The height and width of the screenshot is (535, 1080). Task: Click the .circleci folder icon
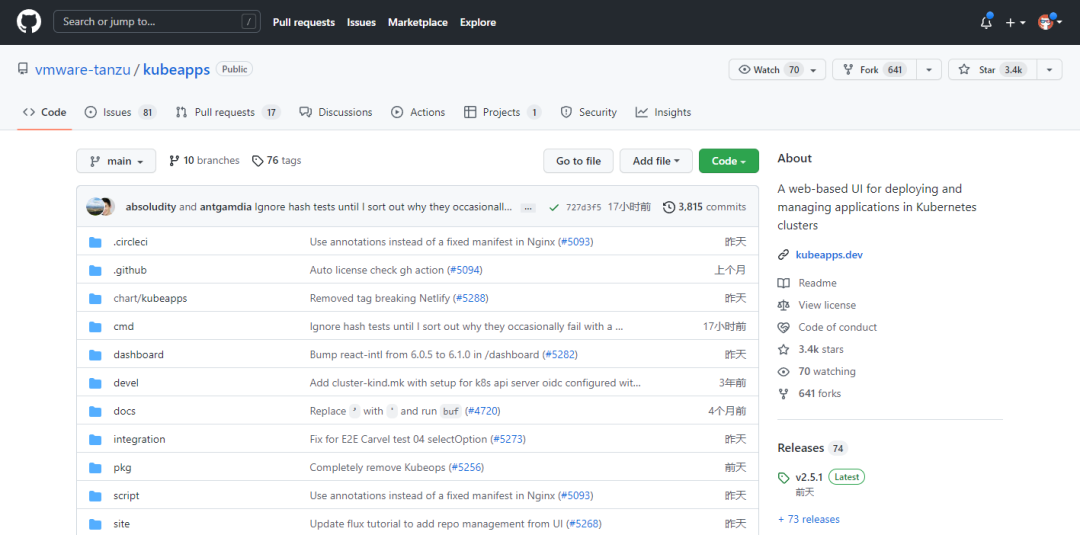coord(95,242)
